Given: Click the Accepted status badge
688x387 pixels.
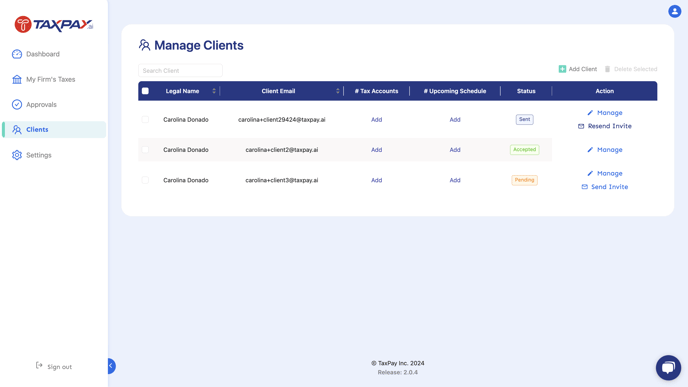Looking at the screenshot, I should pyautogui.click(x=524, y=150).
